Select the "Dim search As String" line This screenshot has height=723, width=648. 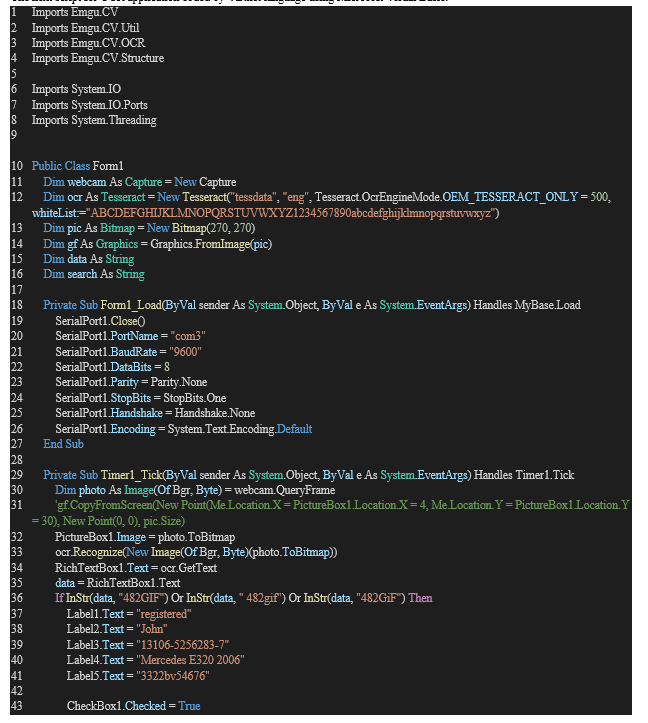(94, 274)
